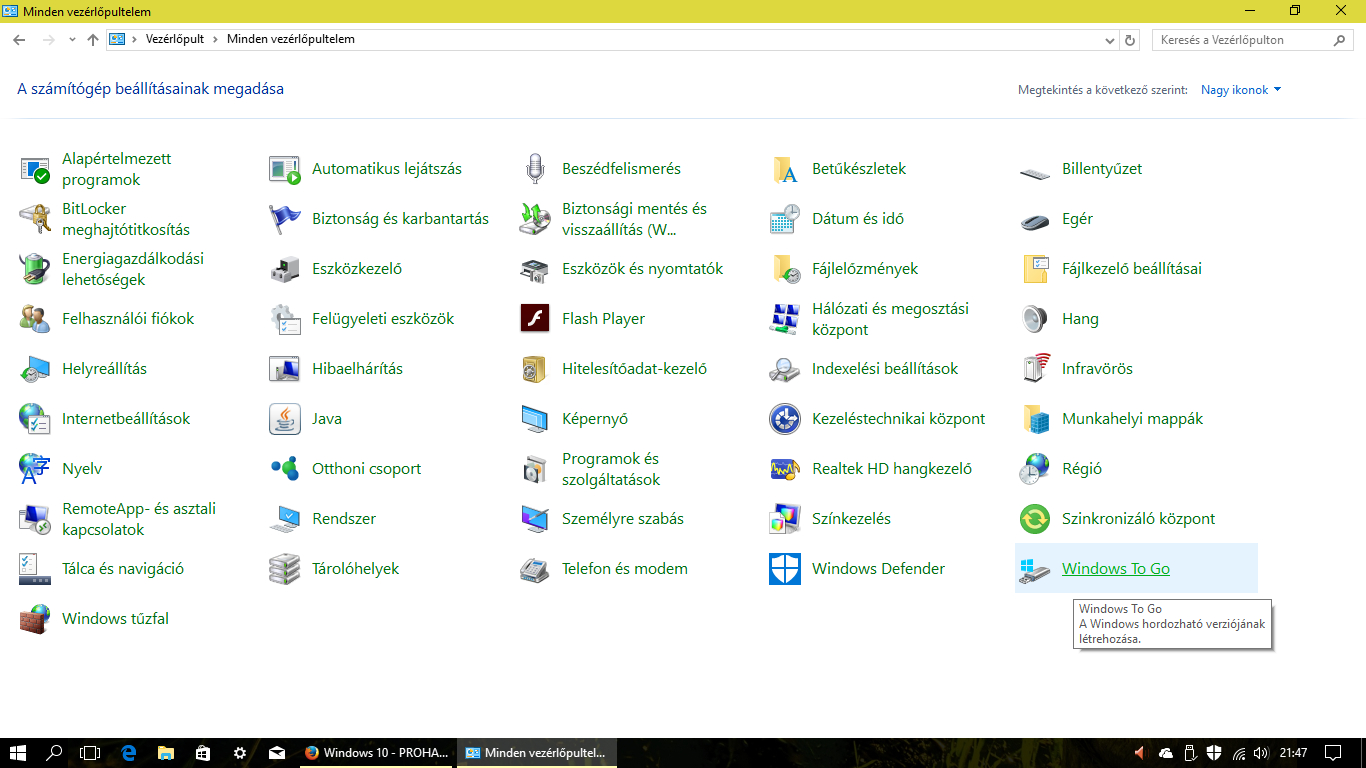The image size is (1366, 768).
Task: Open the Tárolóhelyek link
Action: (355, 569)
